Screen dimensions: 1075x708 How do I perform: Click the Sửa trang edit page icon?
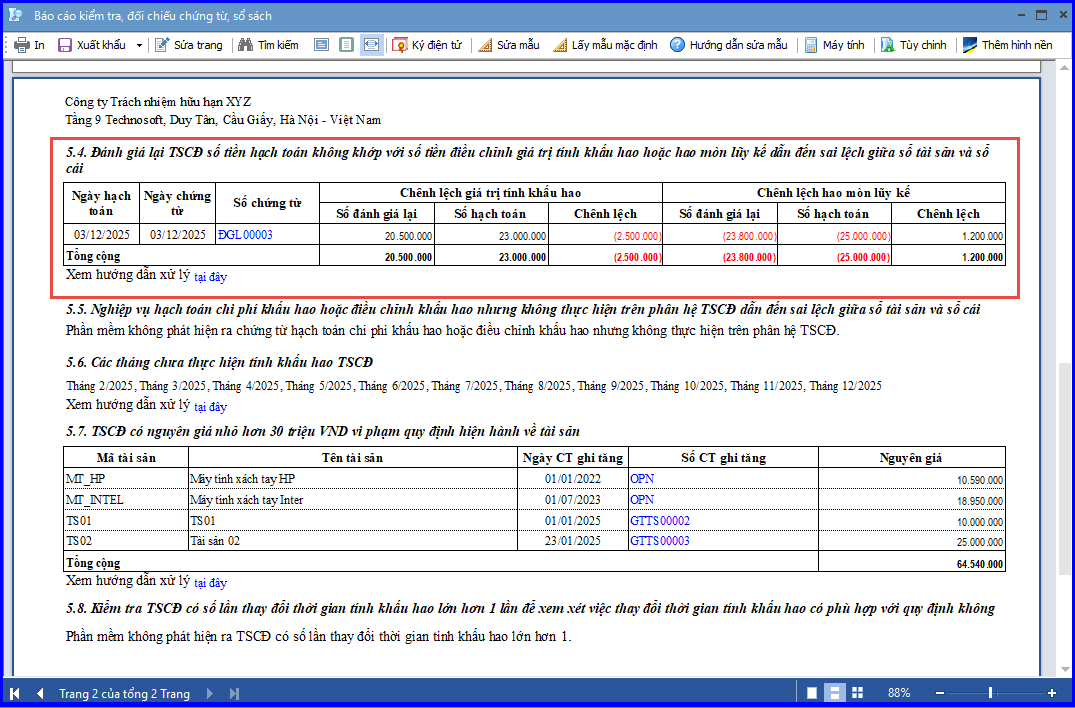189,45
